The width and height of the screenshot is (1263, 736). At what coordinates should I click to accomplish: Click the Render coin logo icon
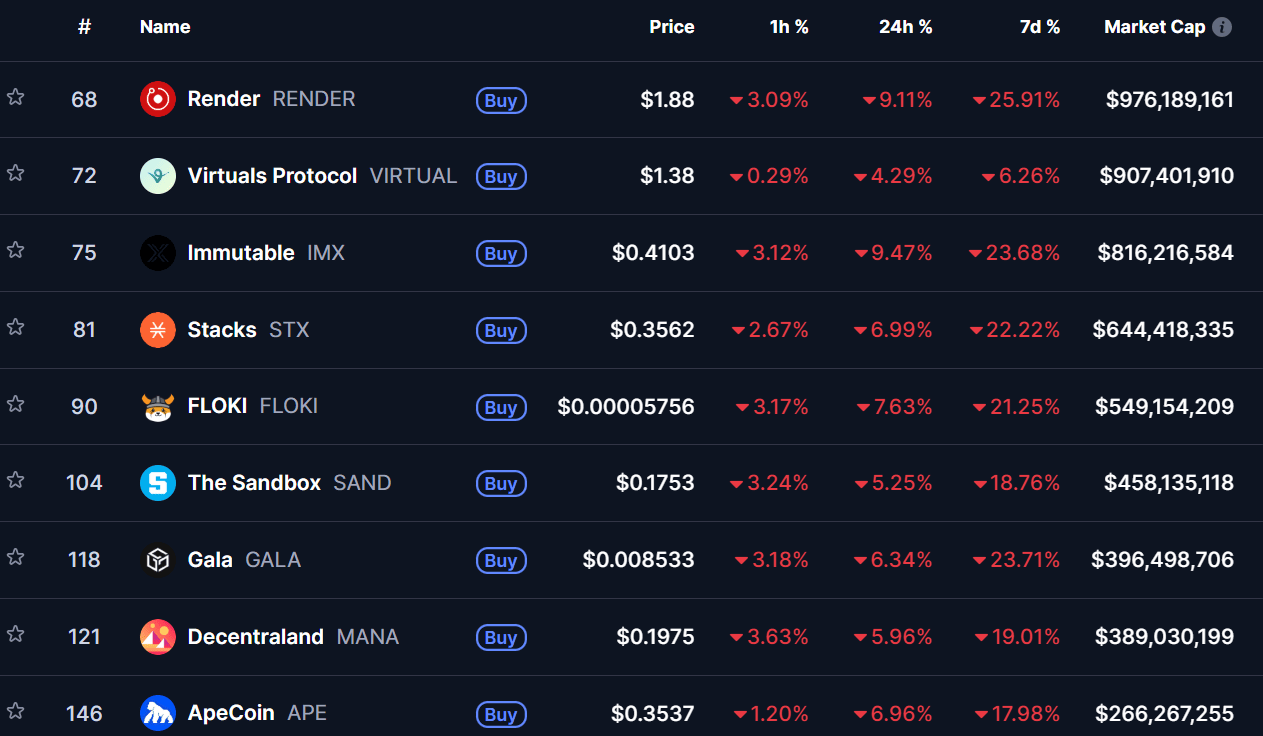coord(158,99)
